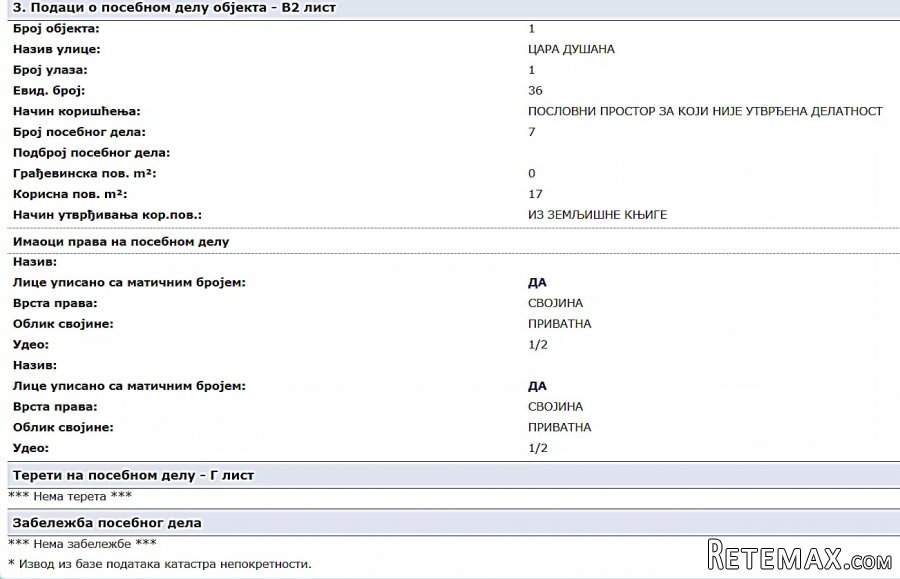Image resolution: width=900 pixels, height=579 pixels.
Task: Select the "Начин утврђивања кор.пов.:" label
Action: pyautogui.click(x=107, y=215)
